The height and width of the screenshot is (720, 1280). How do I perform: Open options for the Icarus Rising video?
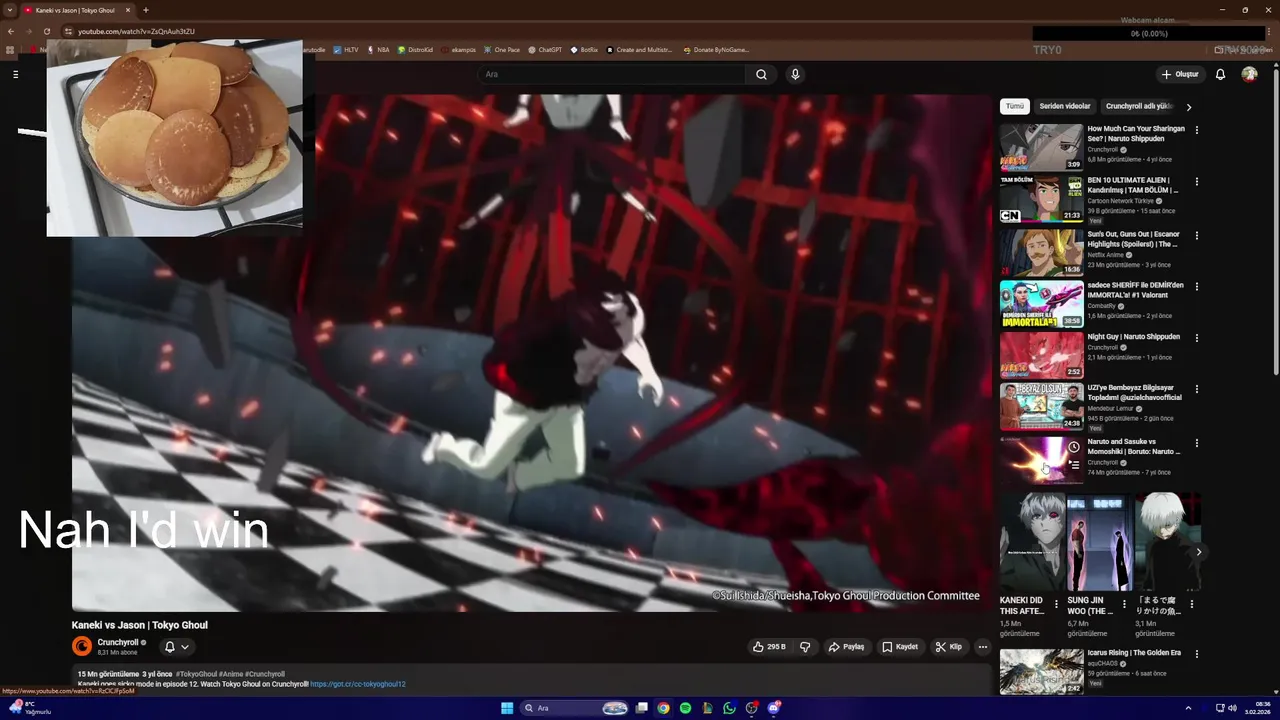pos(1196,654)
